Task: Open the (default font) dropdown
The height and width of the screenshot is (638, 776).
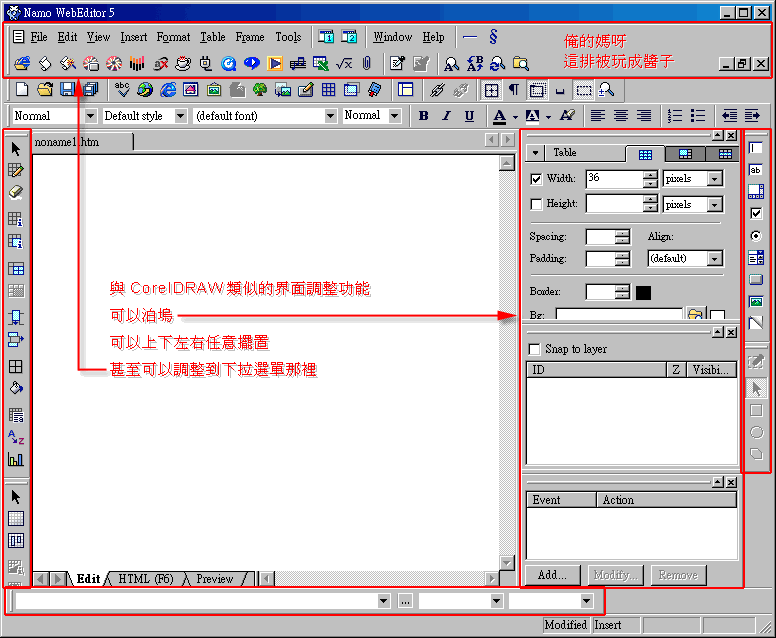Action: click(x=330, y=116)
